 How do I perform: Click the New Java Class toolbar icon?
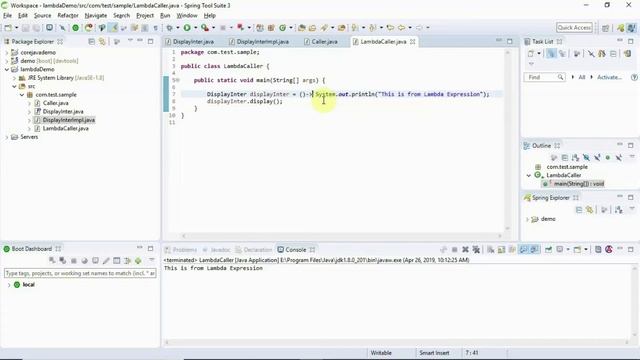click(x=282, y=28)
